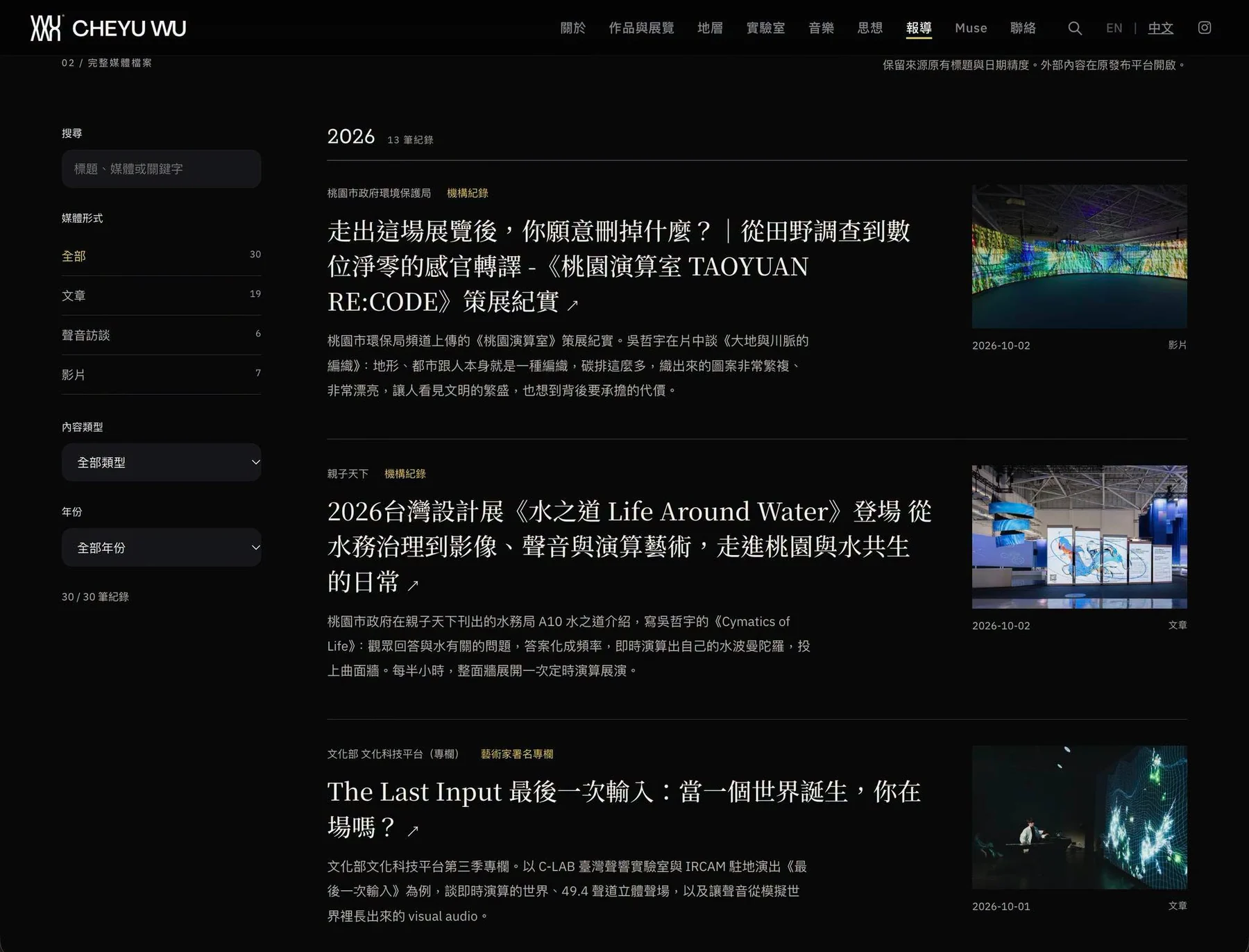Open The Last Input 最後一次輸入 article link
The height and width of the screenshot is (952, 1249).
click(624, 809)
